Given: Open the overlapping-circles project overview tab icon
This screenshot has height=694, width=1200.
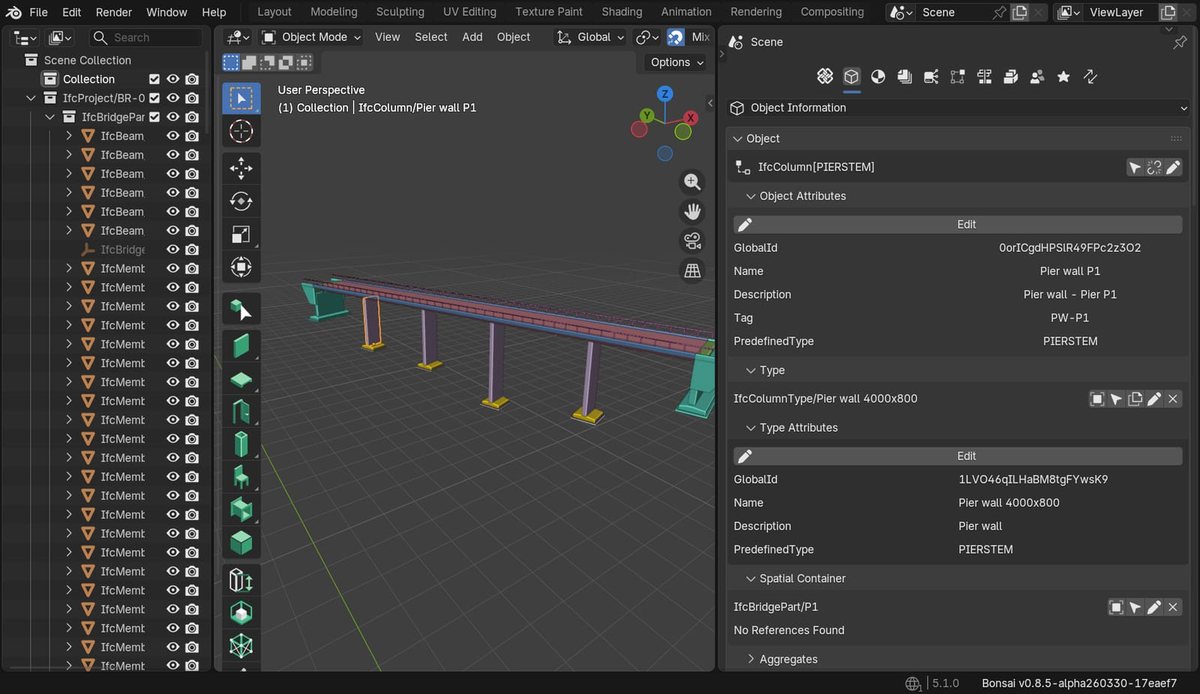Looking at the screenshot, I should point(825,76).
